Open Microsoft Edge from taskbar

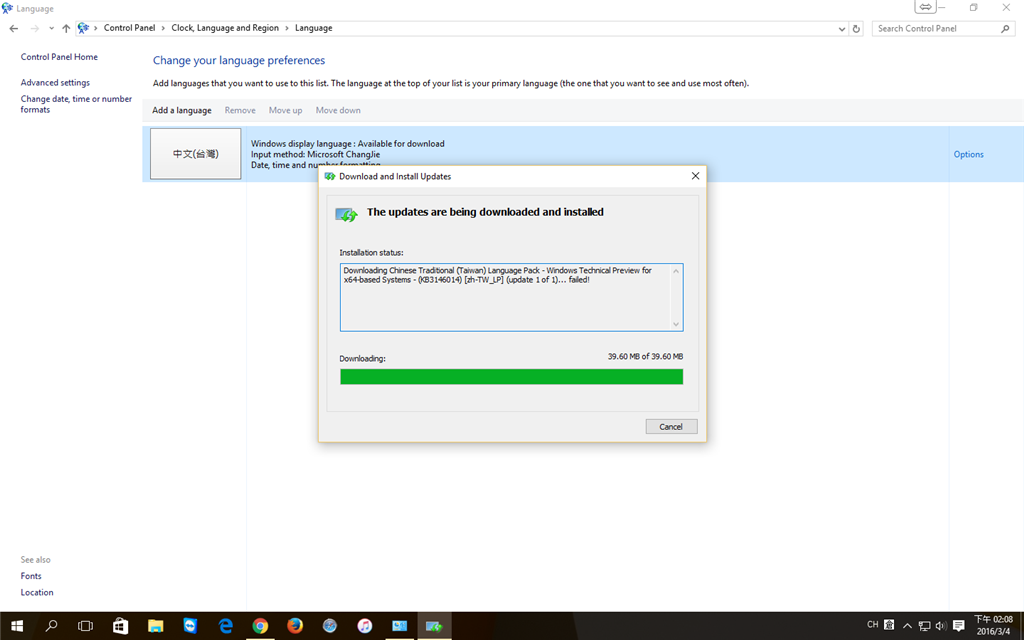point(225,626)
